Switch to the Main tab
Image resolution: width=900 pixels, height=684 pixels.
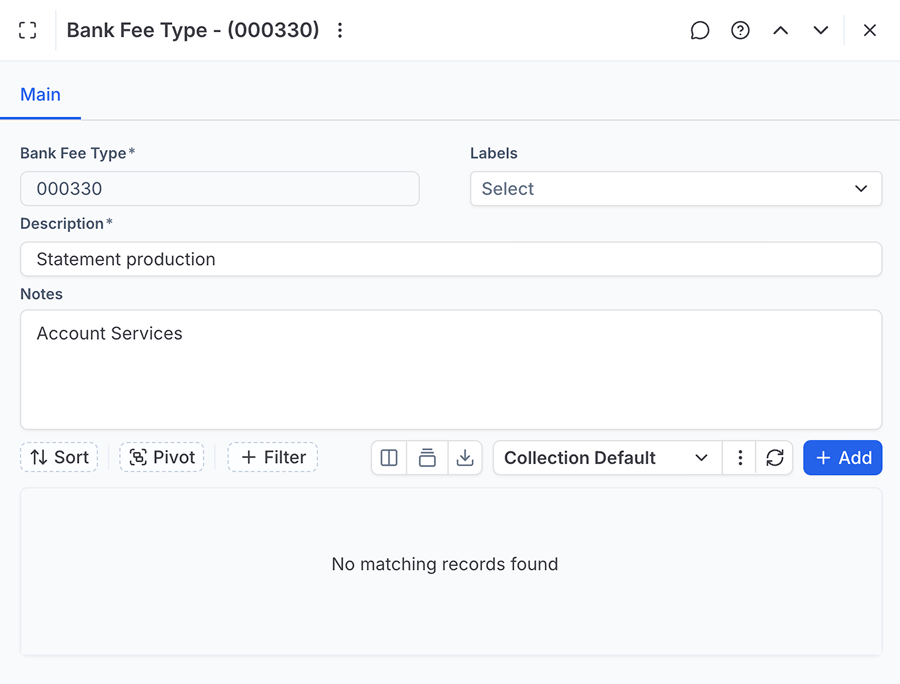[40, 95]
